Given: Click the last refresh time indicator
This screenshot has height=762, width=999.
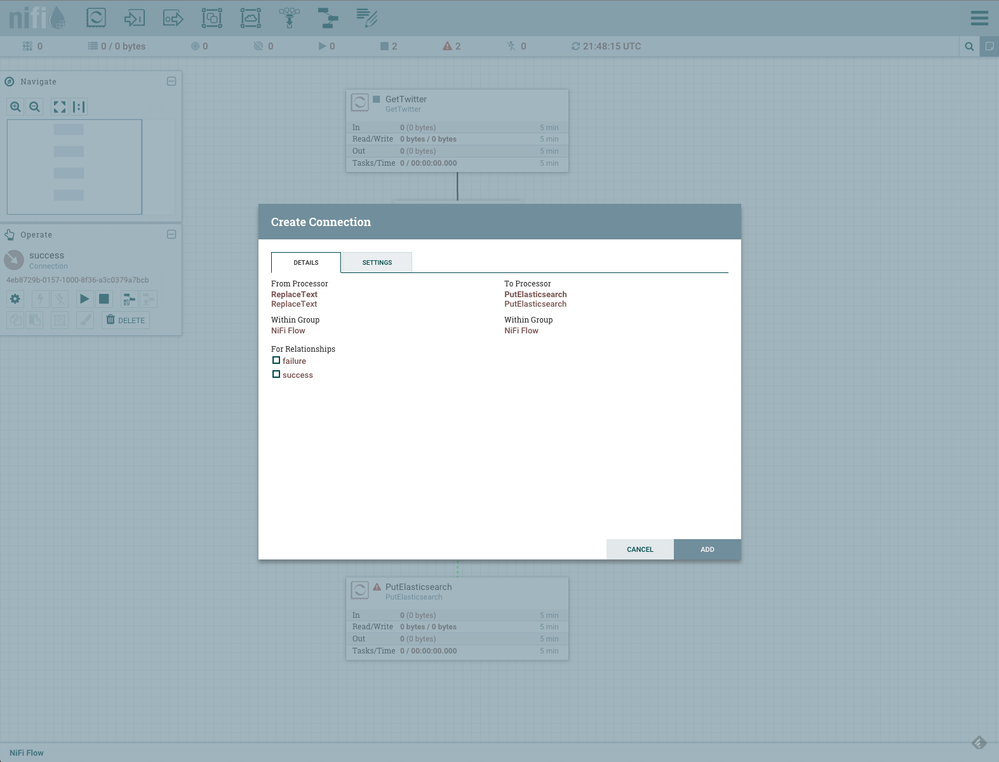Looking at the screenshot, I should (x=606, y=46).
